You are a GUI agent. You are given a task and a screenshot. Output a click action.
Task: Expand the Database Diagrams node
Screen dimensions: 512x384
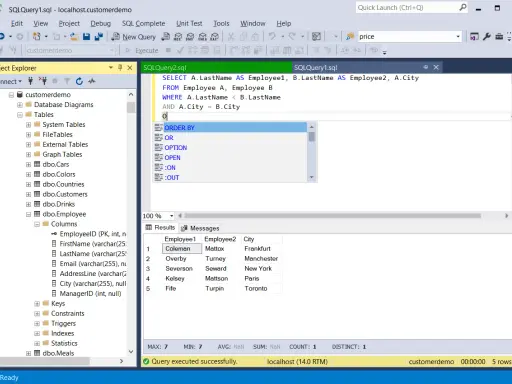tap(20, 105)
